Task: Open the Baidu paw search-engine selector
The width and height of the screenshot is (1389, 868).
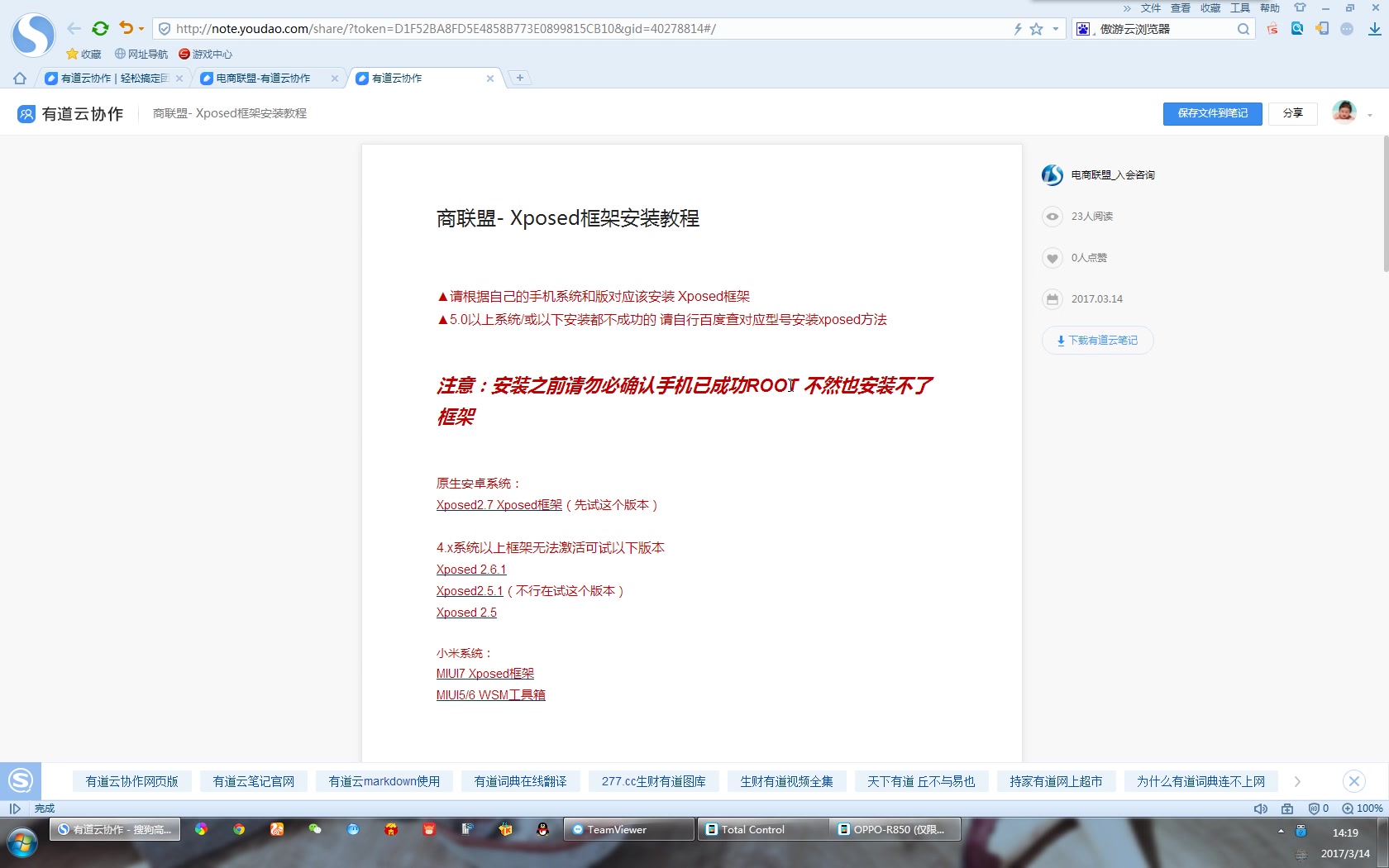Action: 1083,29
